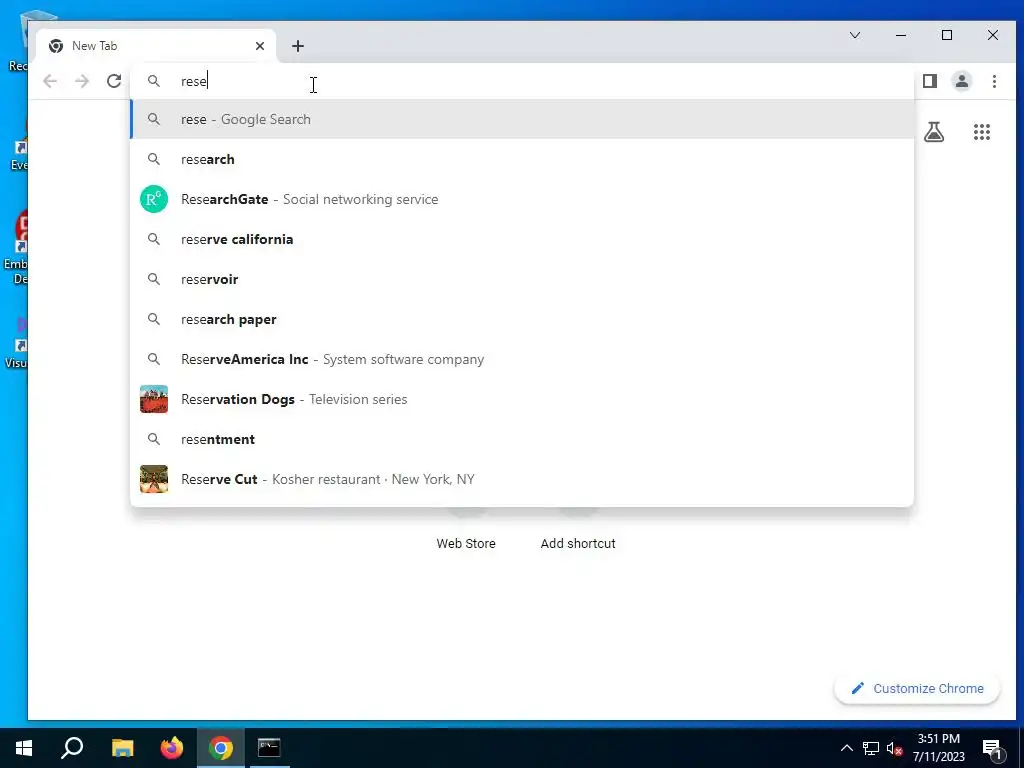The height and width of the screenshot is (768, 1024).
Task: Open the Chrome profile avatar
Action: point(962,81)
